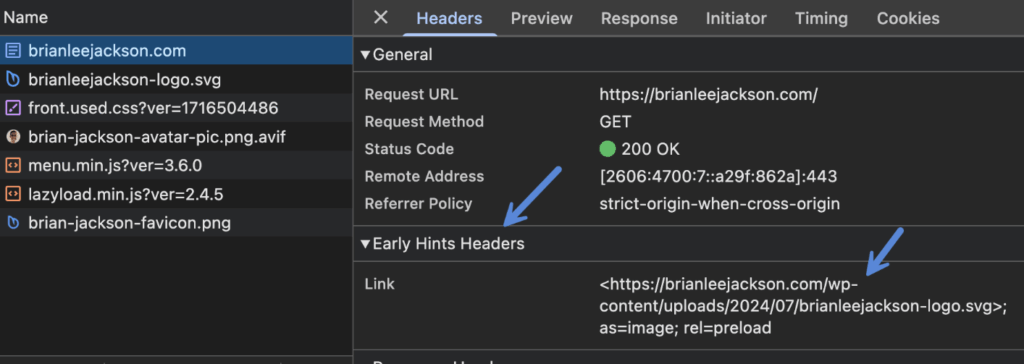Viewport: 1024px width, 364px height.
Task: Click strict-origin-when-cross-origin referrer policy value
Action: pyautogui.click(x=720, y=204)
